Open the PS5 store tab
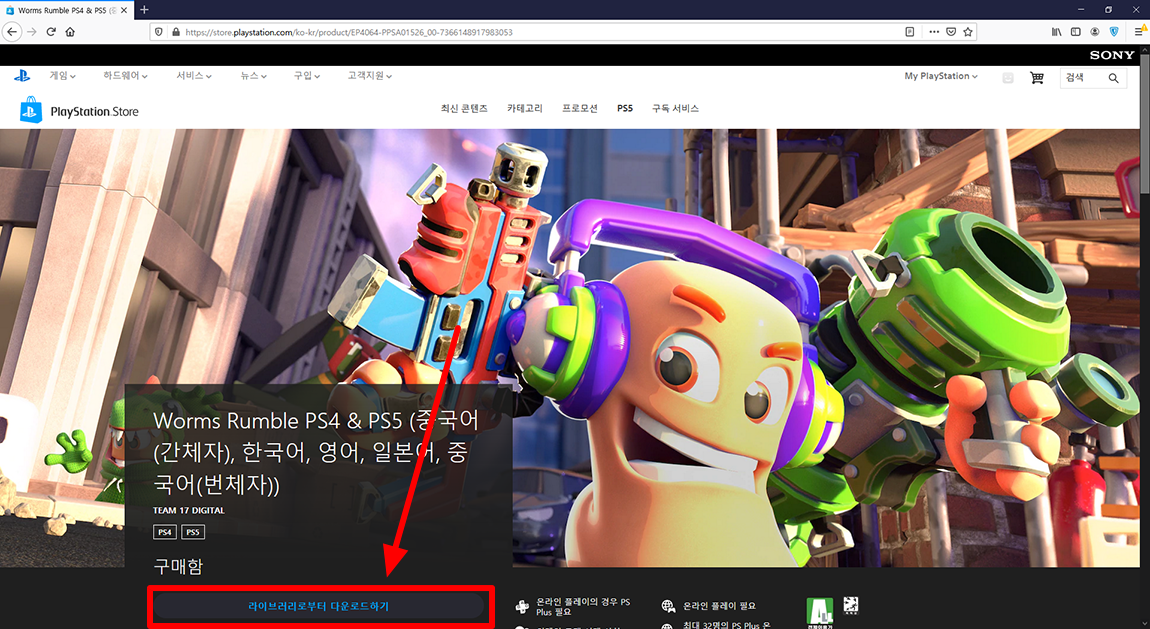The width and height of the screenshot is (1150, 629). pos(625,108)
